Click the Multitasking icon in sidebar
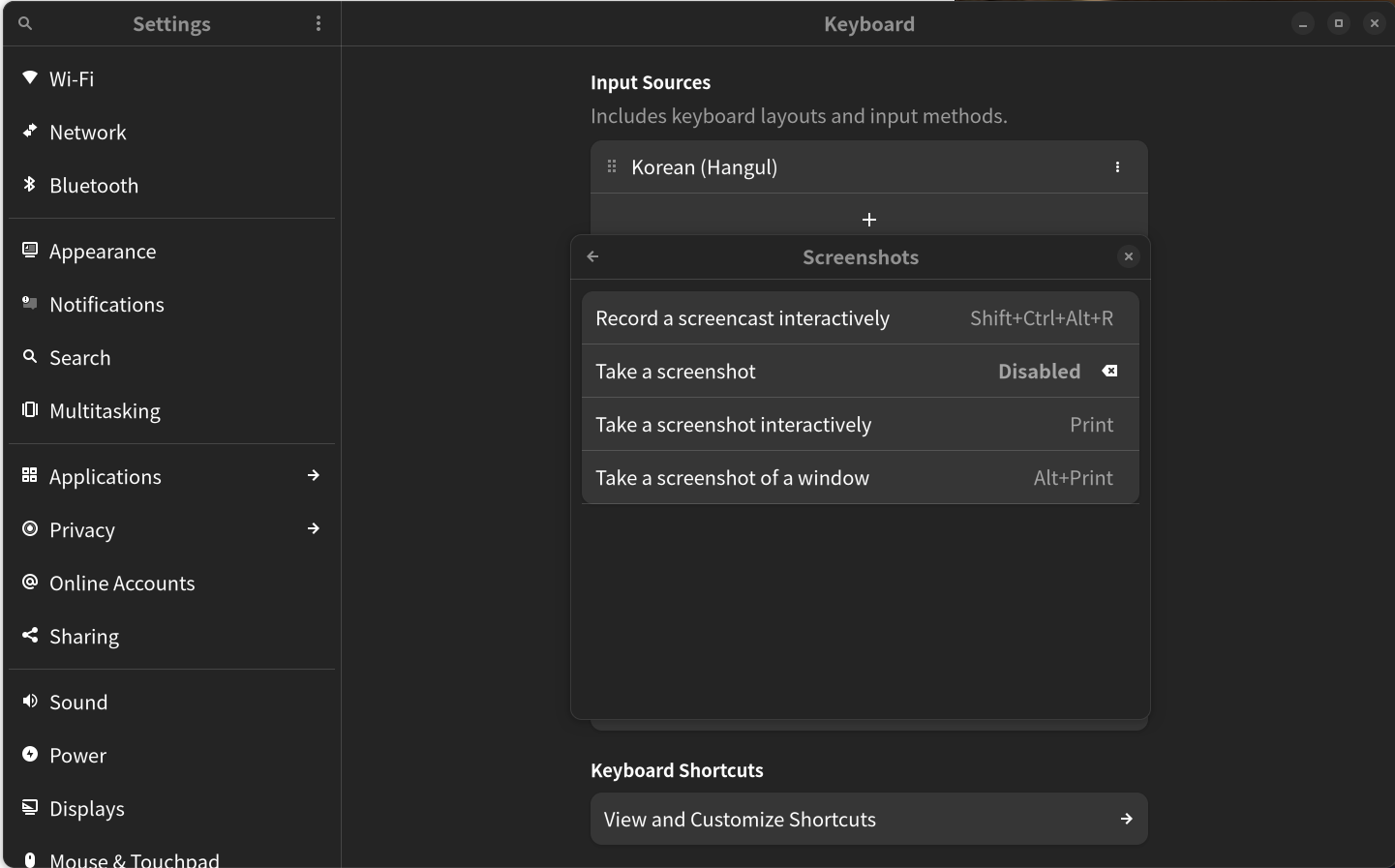Screen dimensions: 1395x868 pyautogui.click(x=30, y=409)
